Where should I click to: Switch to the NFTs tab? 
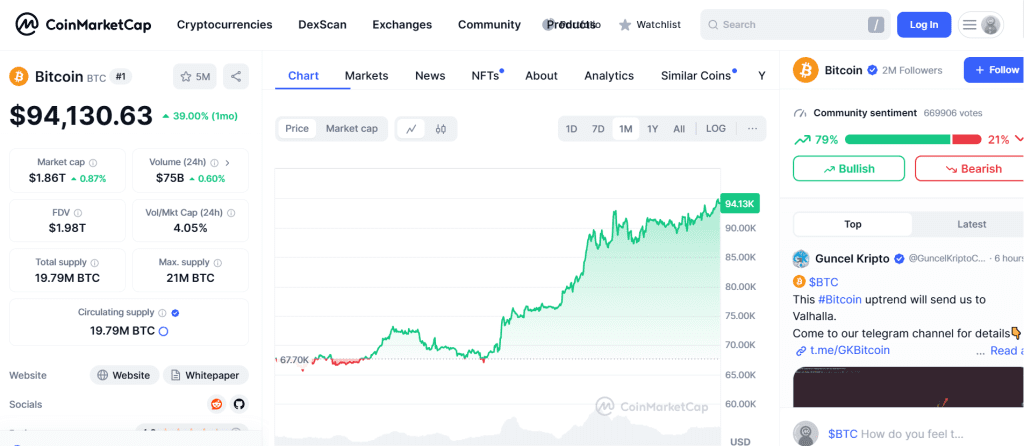point(485,76)
